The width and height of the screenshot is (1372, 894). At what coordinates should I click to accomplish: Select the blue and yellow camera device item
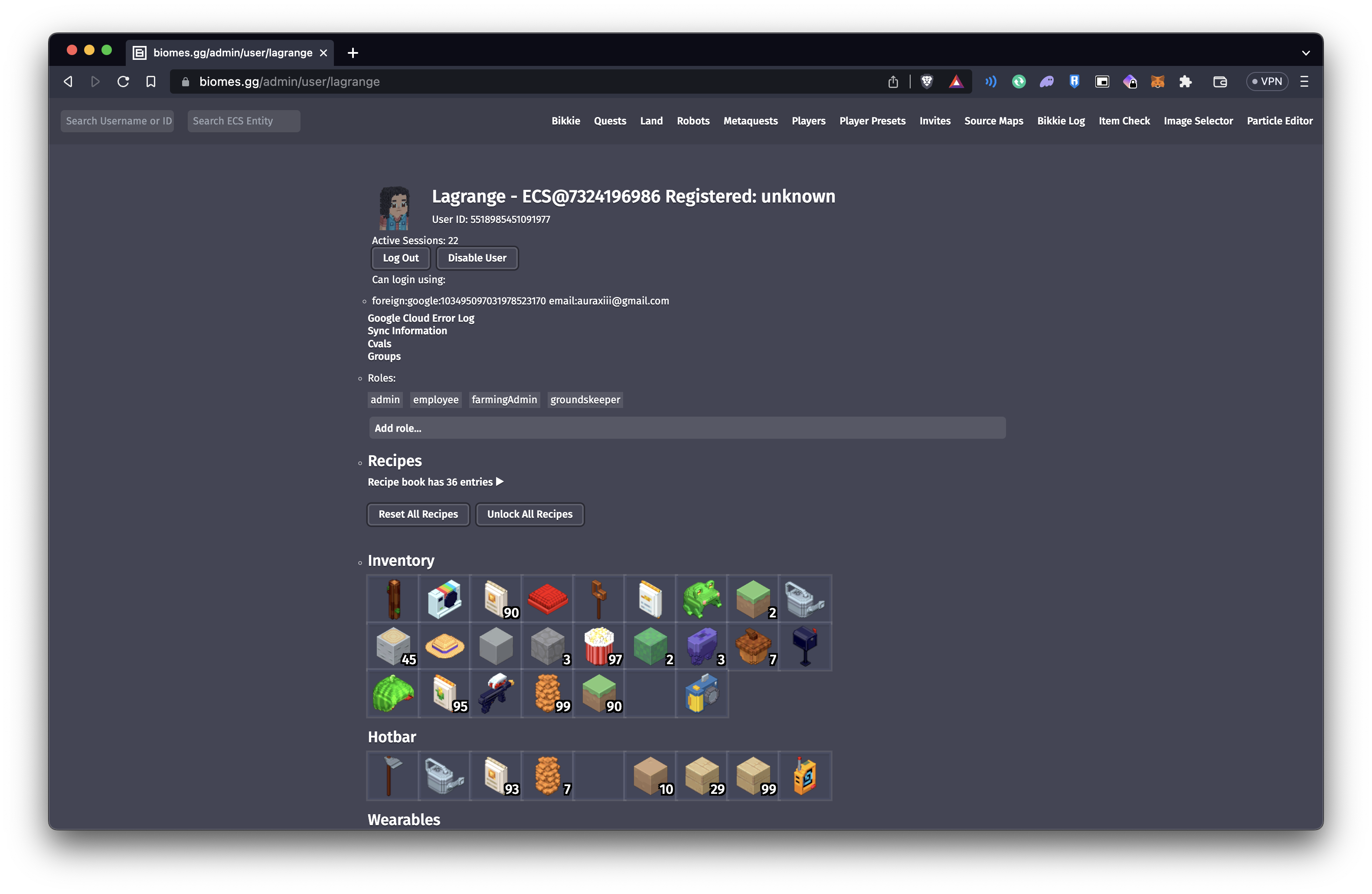pyautogui.click(x=702, y=693)
